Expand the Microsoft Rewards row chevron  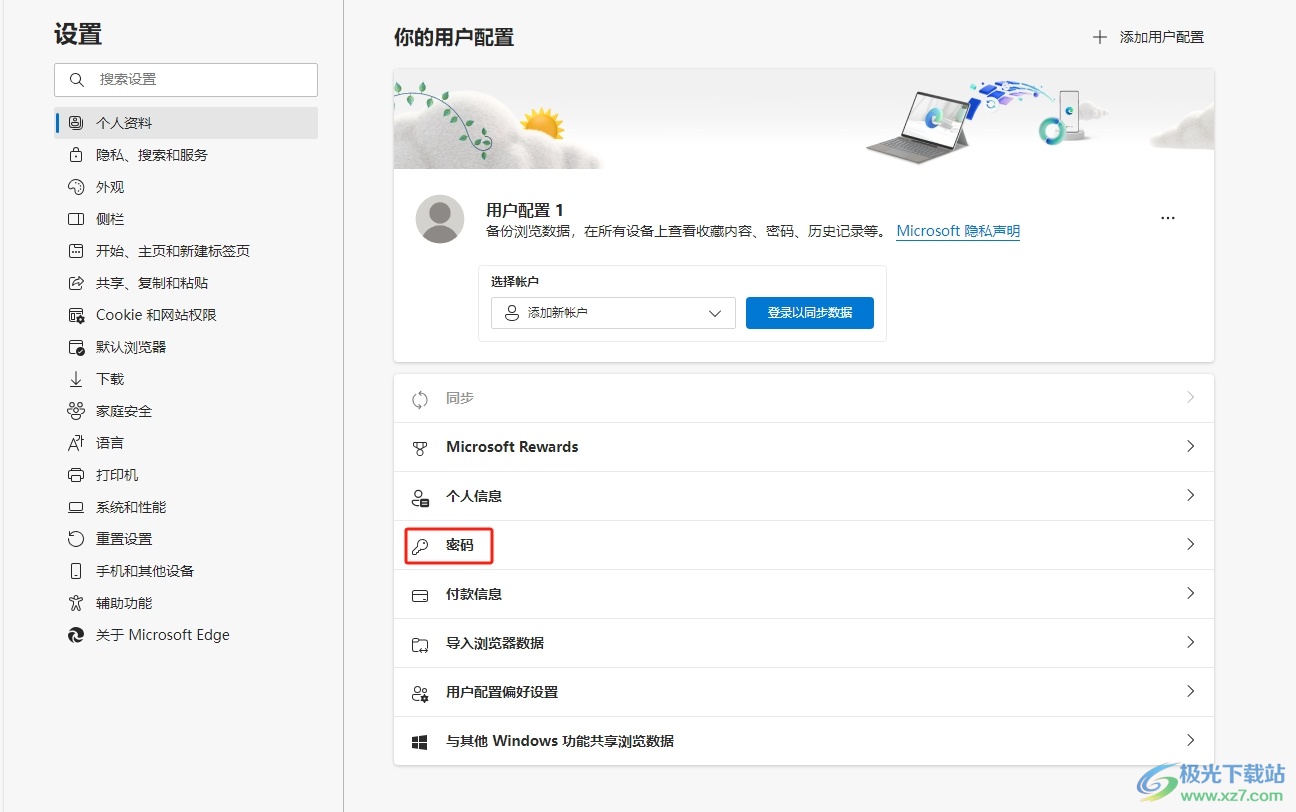coord(1190,447)
